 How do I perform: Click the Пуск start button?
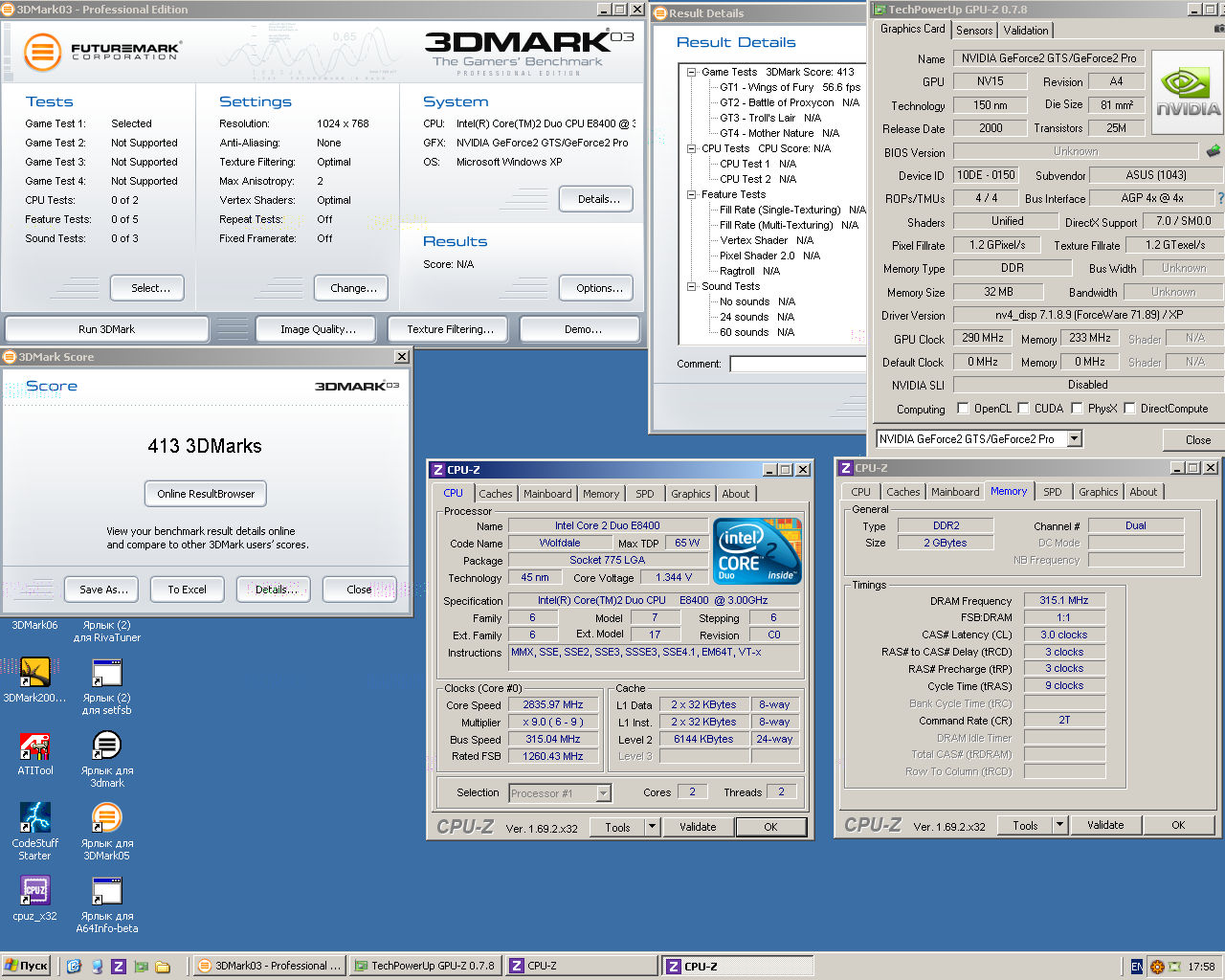pos(26,967)
